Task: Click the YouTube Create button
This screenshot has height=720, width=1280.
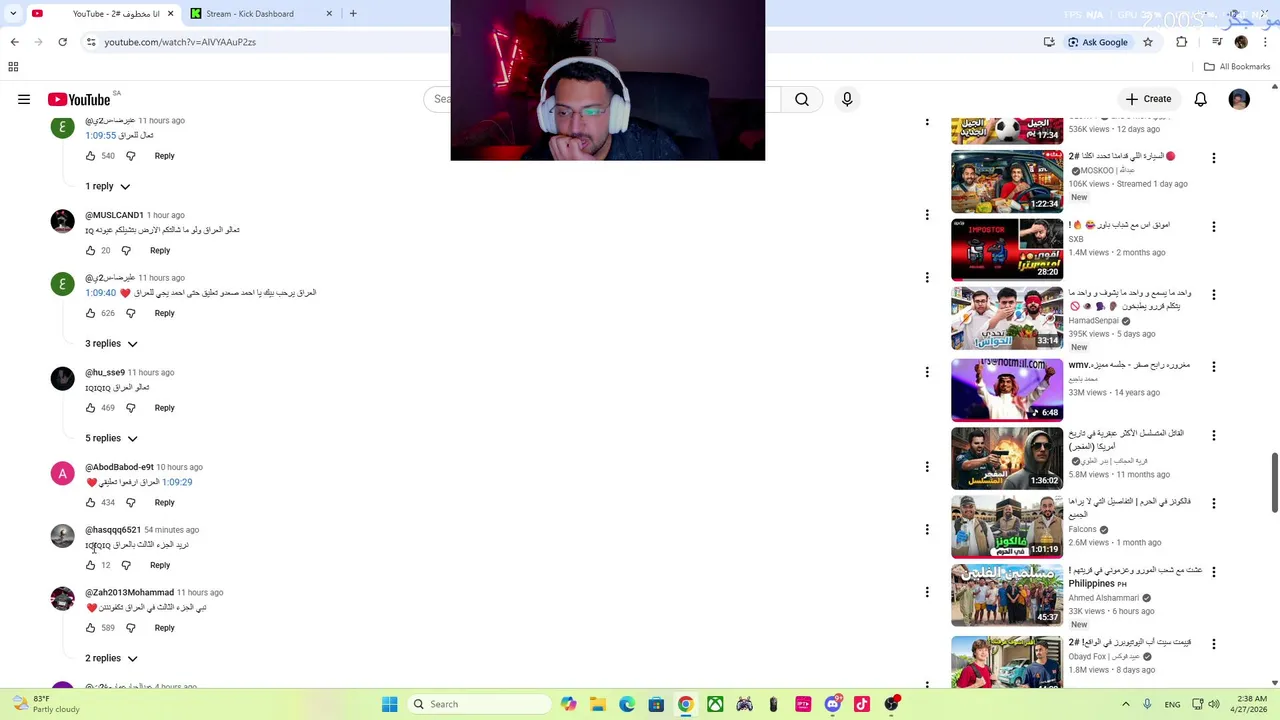Action: [x=1148, y=99]
